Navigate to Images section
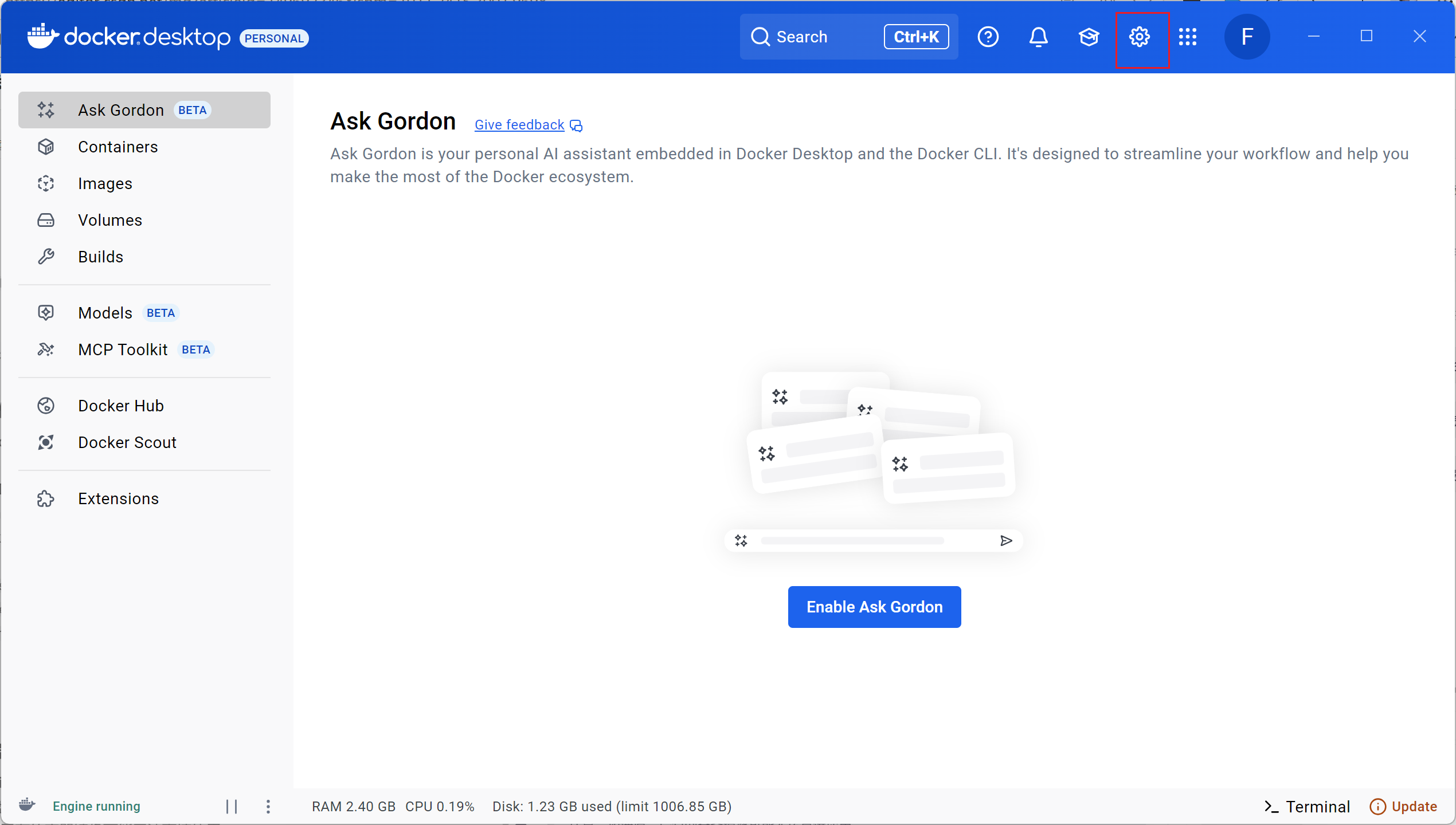Image resolution: width=1456 pixels, height=825 pixels. (144, 183)
